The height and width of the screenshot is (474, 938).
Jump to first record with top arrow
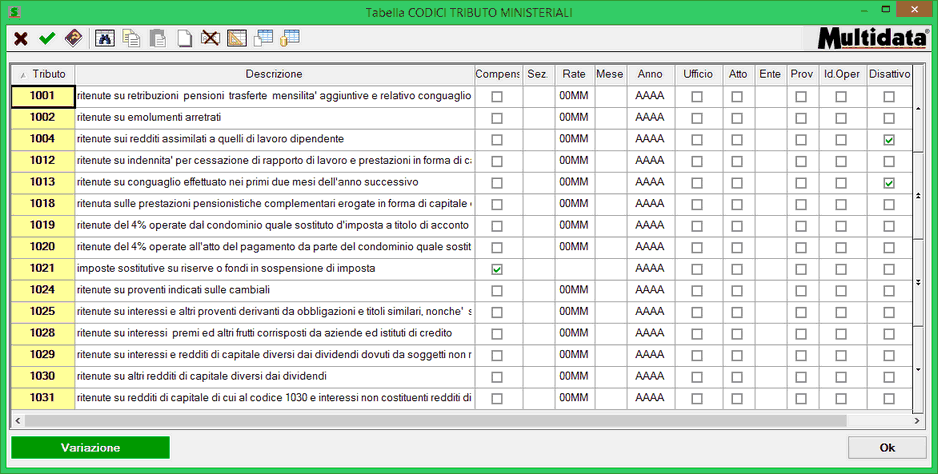click(x=919, y=108)
